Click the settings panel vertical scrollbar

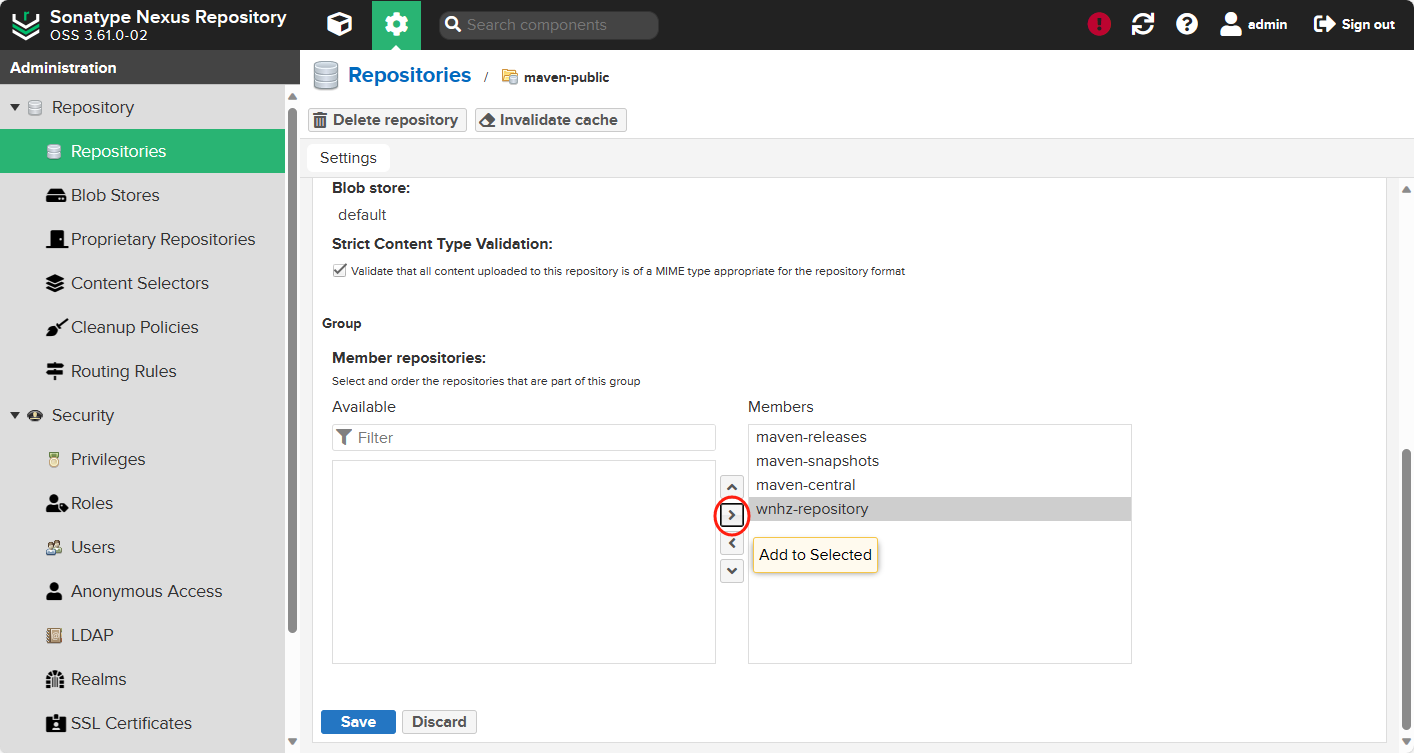click(1406, 590)
